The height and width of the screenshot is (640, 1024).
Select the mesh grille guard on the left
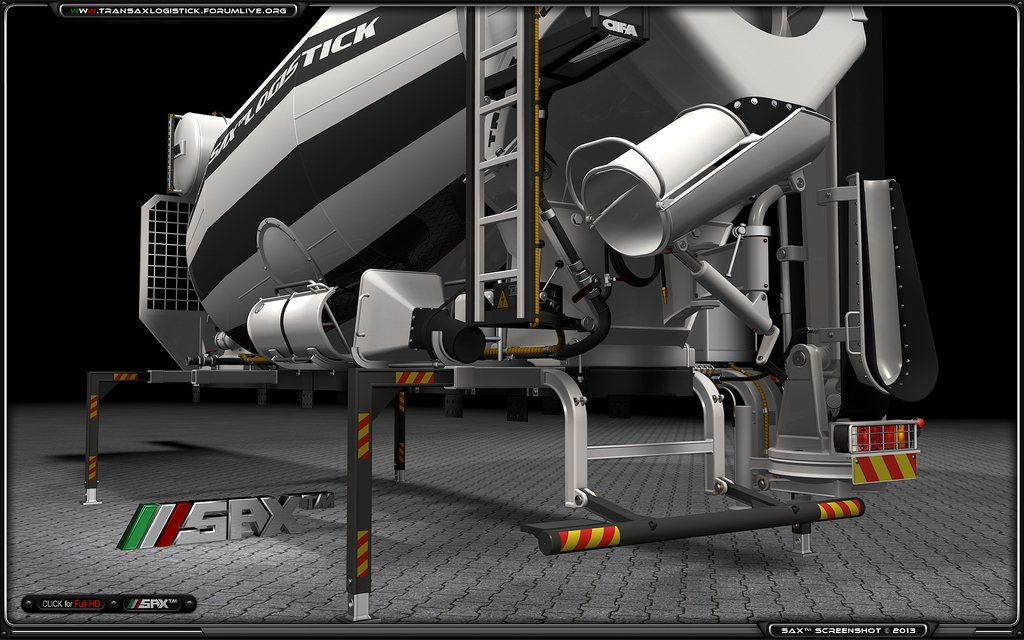click(168, 262)
